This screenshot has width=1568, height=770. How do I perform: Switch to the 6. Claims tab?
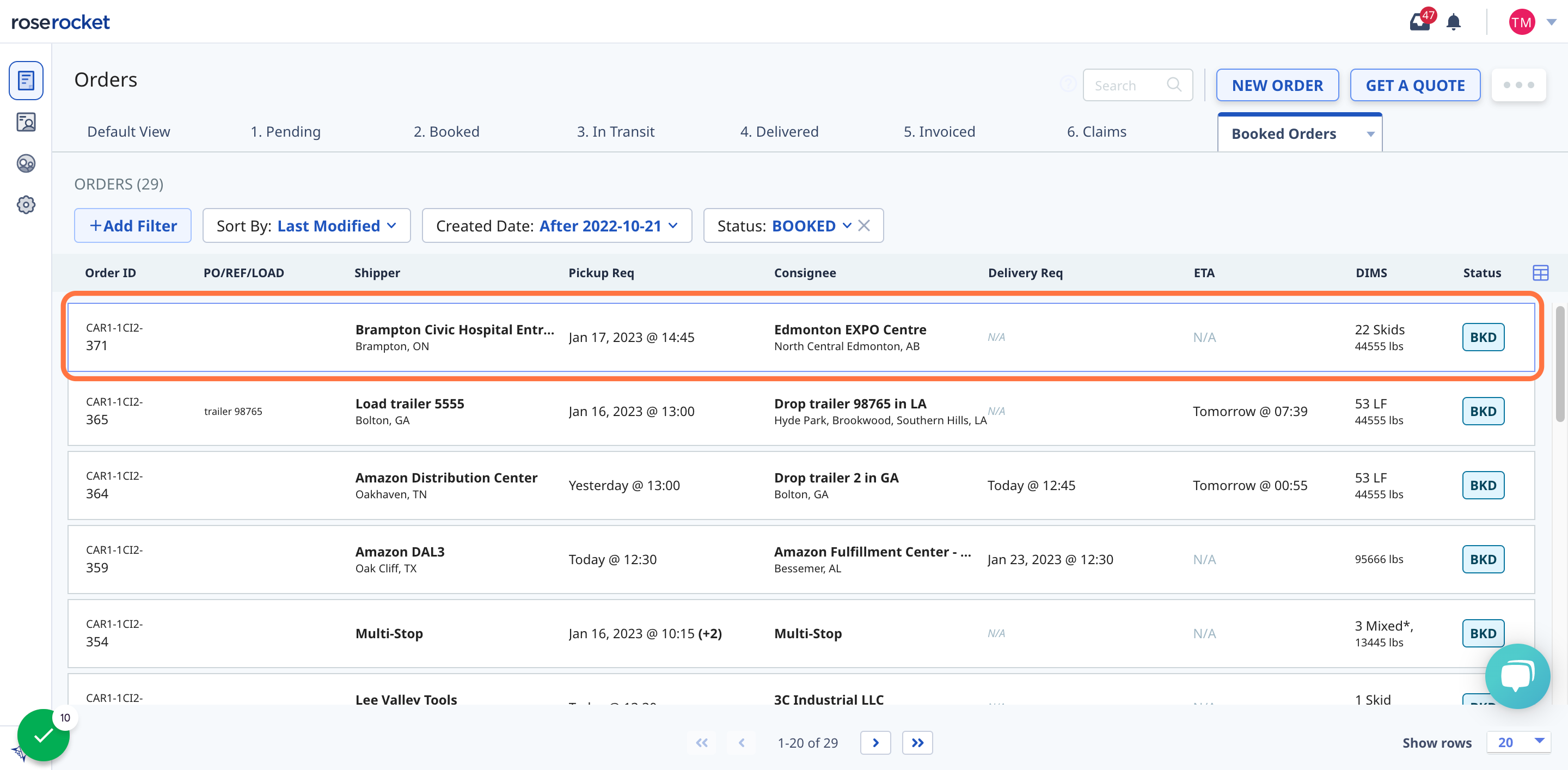tap(1097, 131)
